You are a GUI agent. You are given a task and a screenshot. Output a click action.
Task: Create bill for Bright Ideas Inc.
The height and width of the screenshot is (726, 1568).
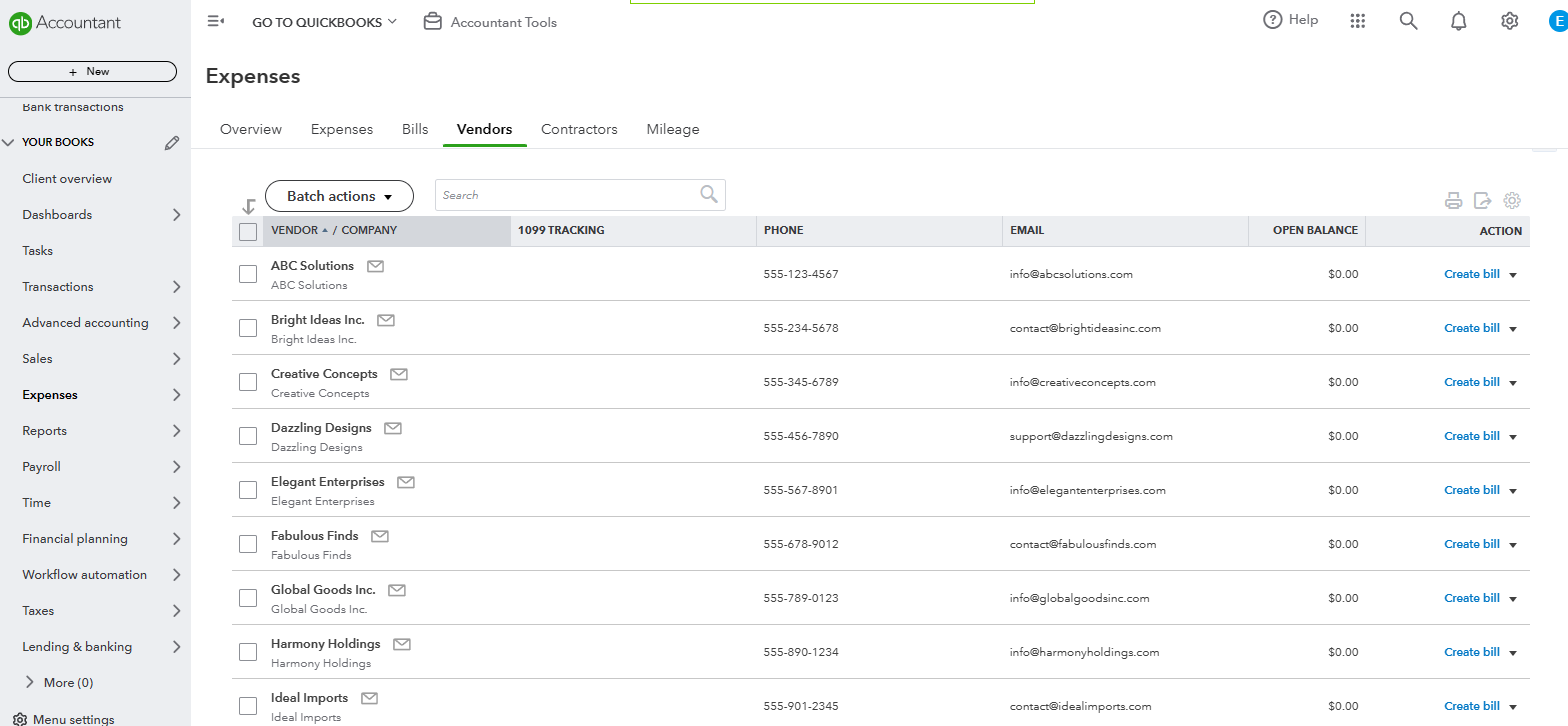tap(1472, 328)
